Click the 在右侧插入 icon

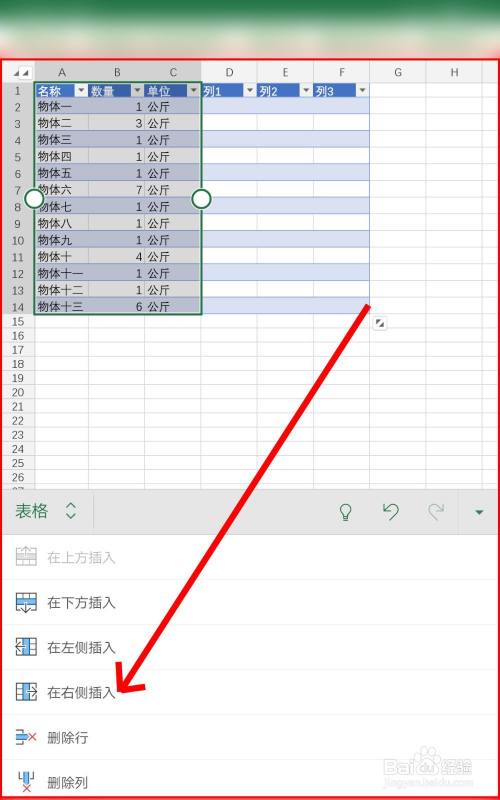point(26,692)
